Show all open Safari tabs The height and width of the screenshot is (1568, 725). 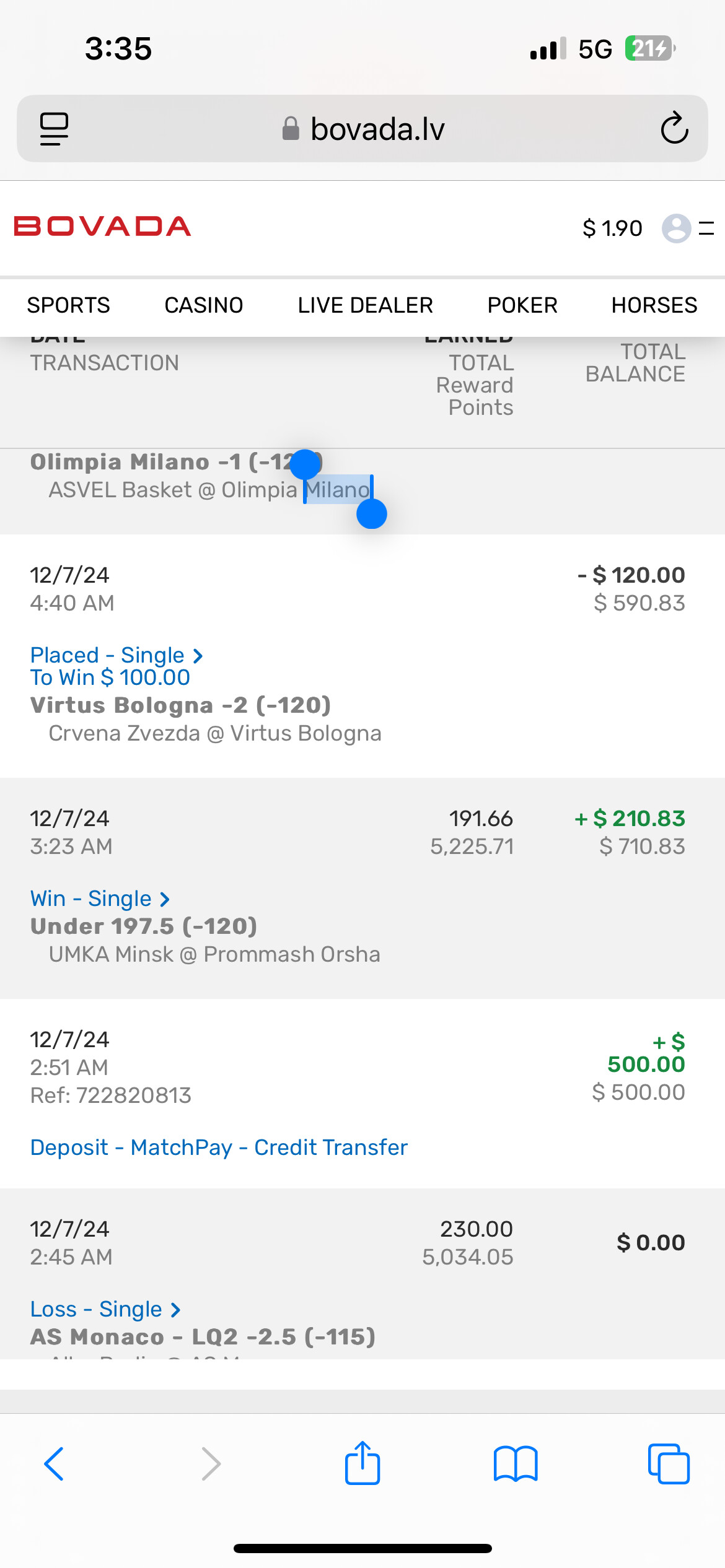point(668,1464)
